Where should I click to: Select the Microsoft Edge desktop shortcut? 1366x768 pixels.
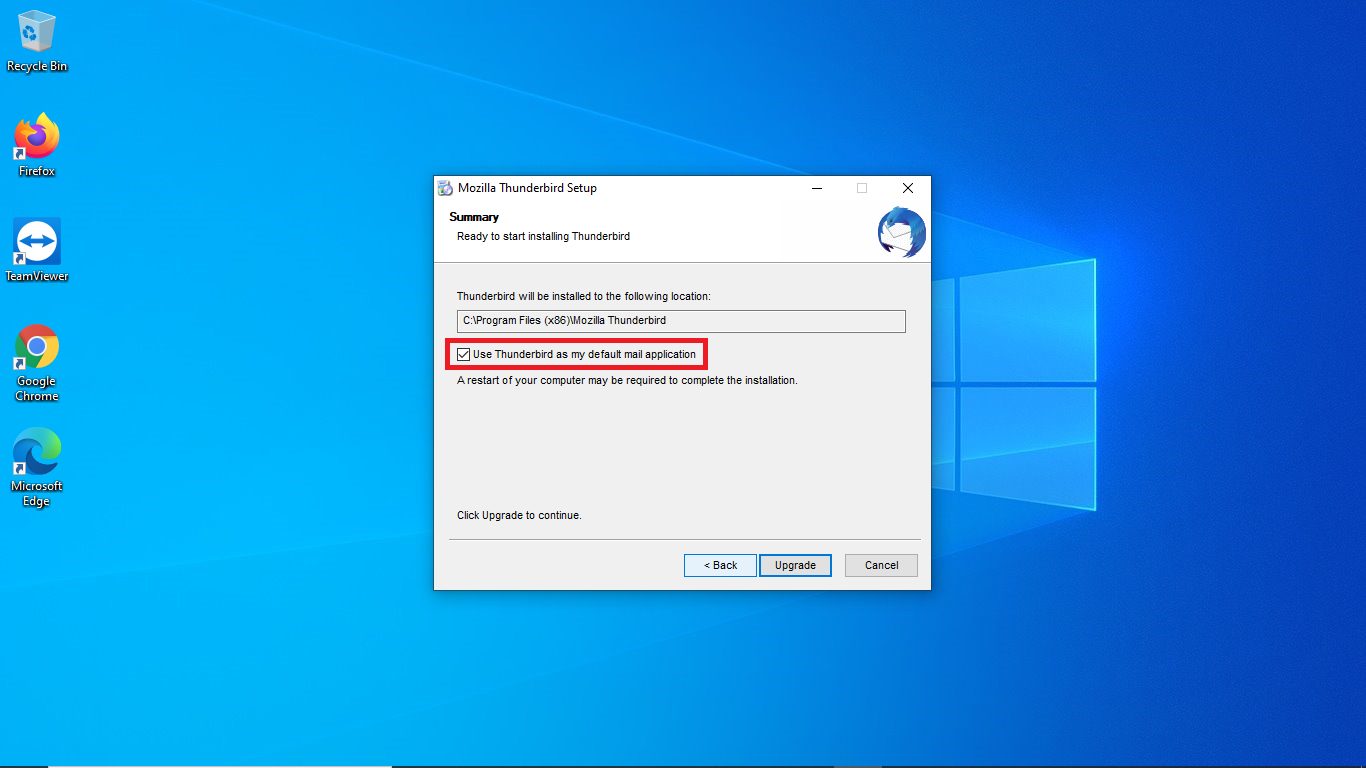pos(37,468)
